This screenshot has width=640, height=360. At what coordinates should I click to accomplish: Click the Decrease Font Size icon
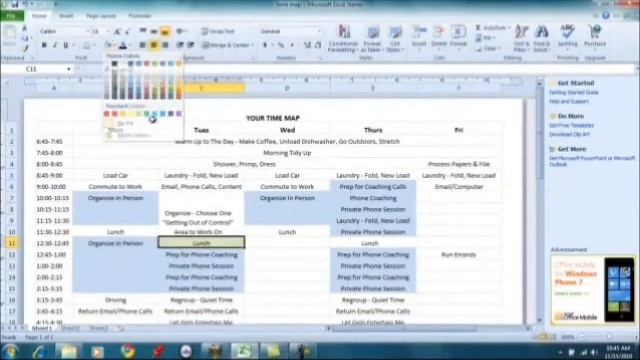point(127,31)
